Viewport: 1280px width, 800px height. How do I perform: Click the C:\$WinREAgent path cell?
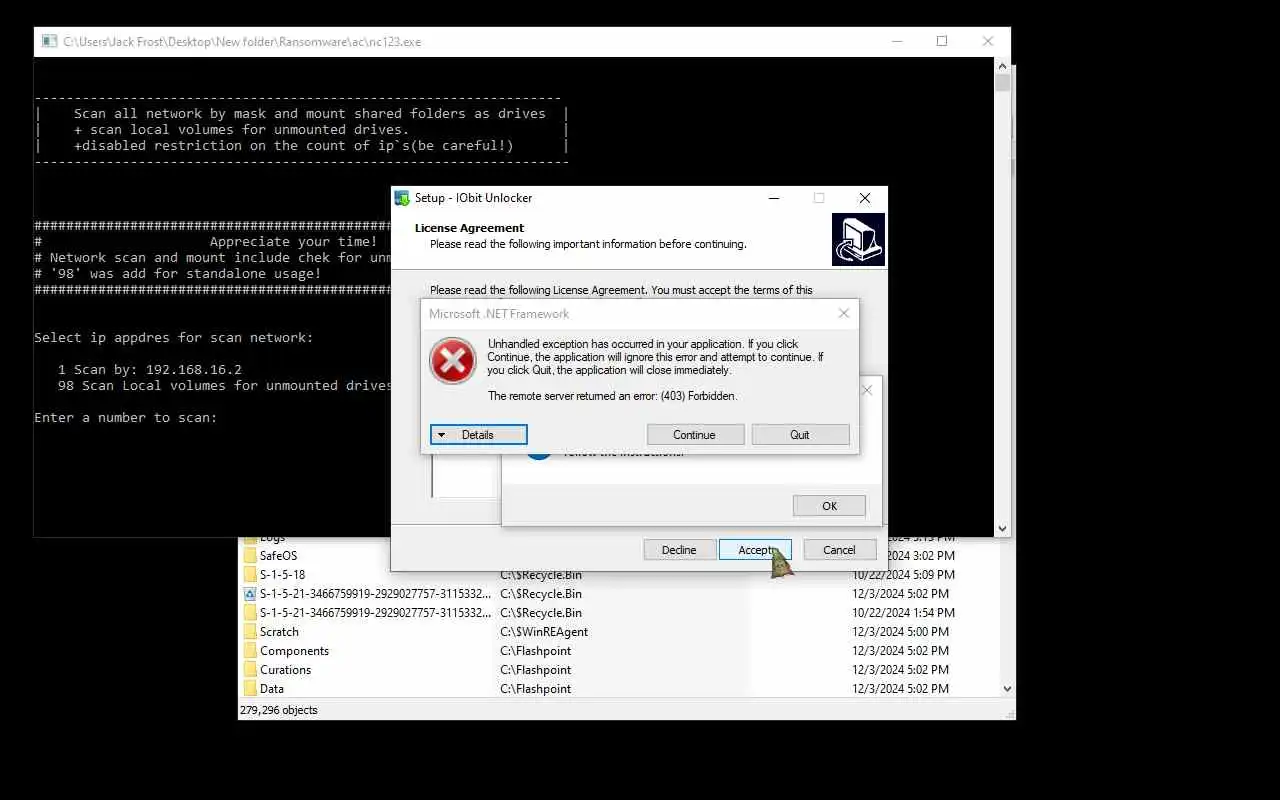coord(544,632)
